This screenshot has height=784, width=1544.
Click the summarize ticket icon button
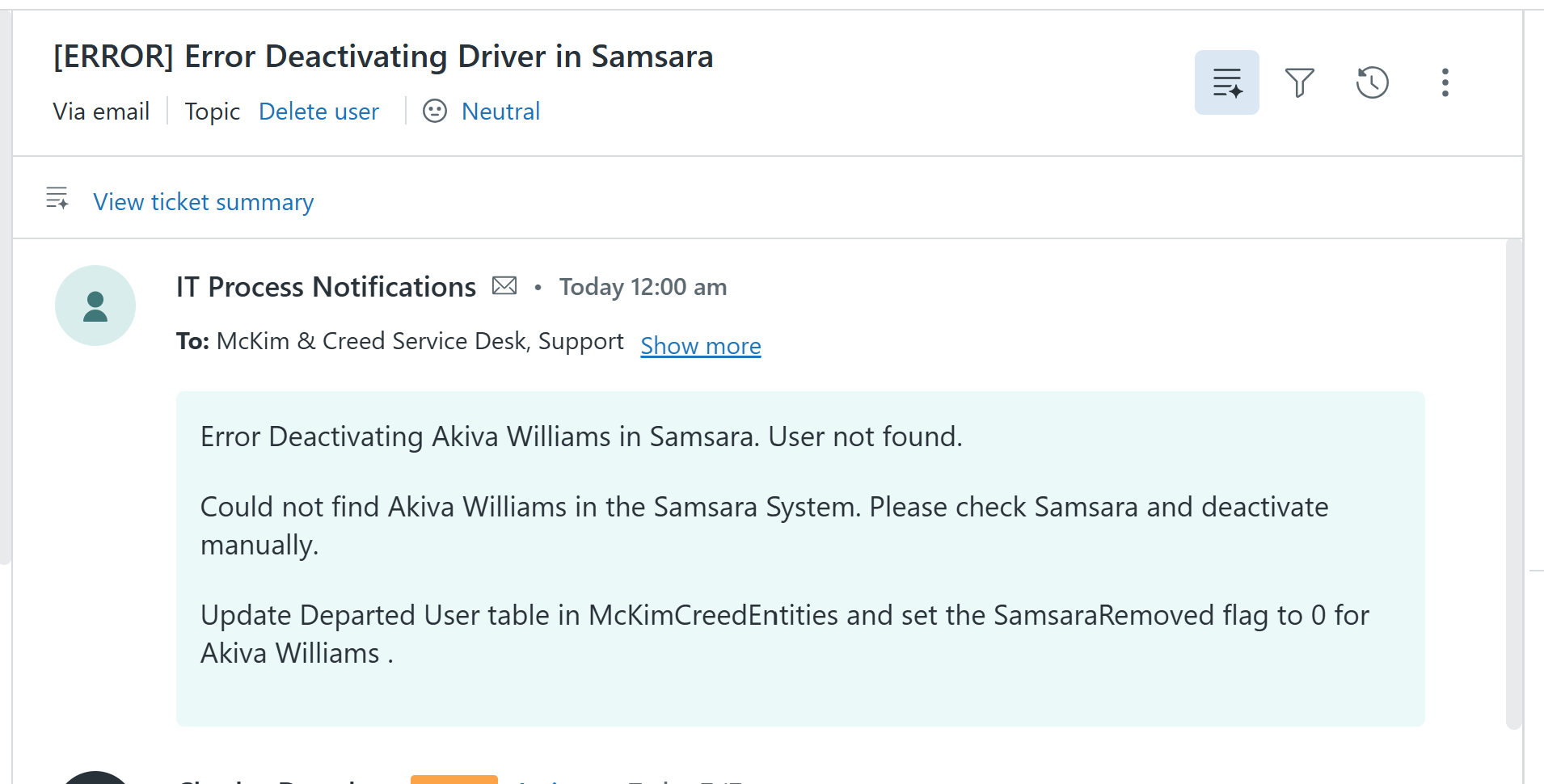(1226, 82)
